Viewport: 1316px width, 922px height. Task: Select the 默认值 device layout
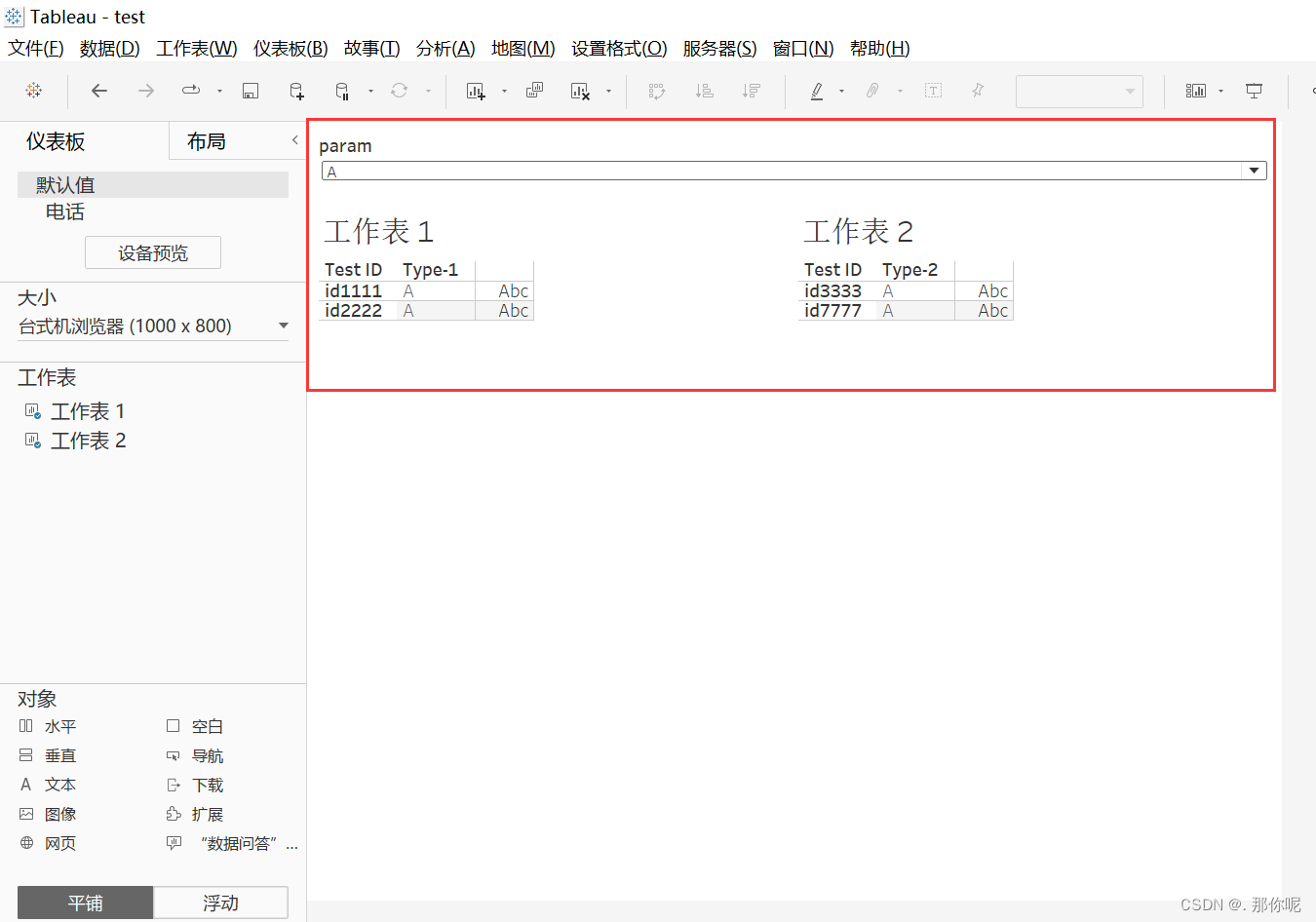click(x=153, y=185)
